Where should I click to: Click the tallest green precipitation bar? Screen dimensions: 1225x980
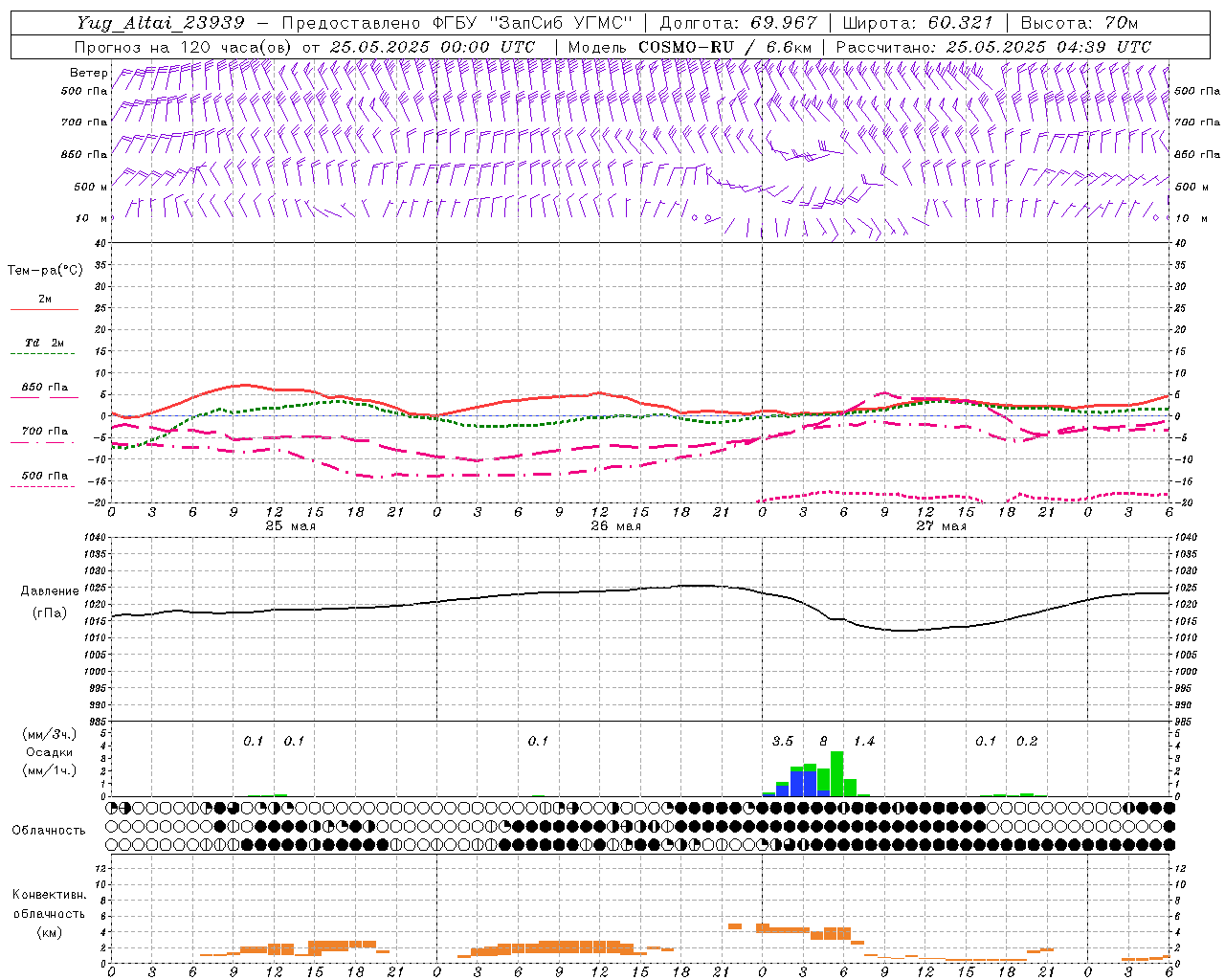pos(836,773)
